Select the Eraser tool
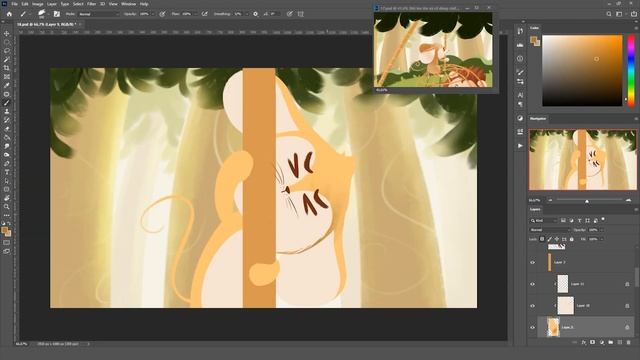This screenshot has width=640, height=360. (7, 129)
